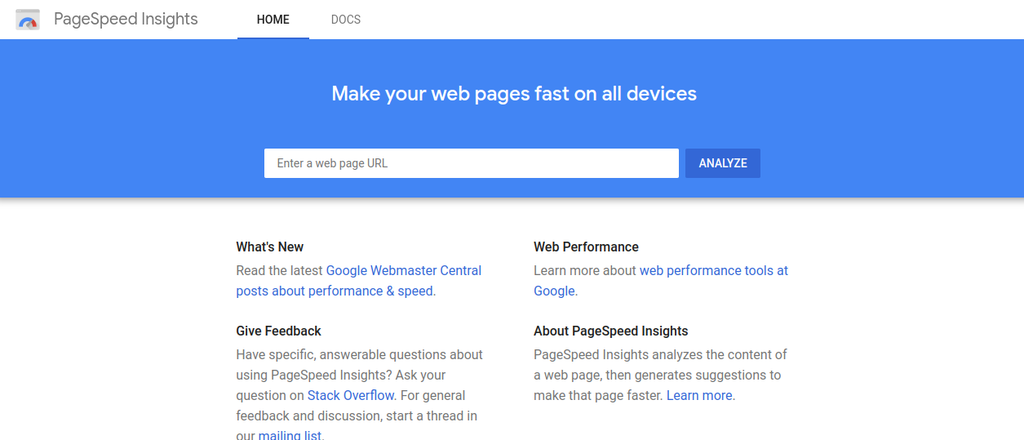Focus the web page URL input field
1024x440 pixels.
471,163
